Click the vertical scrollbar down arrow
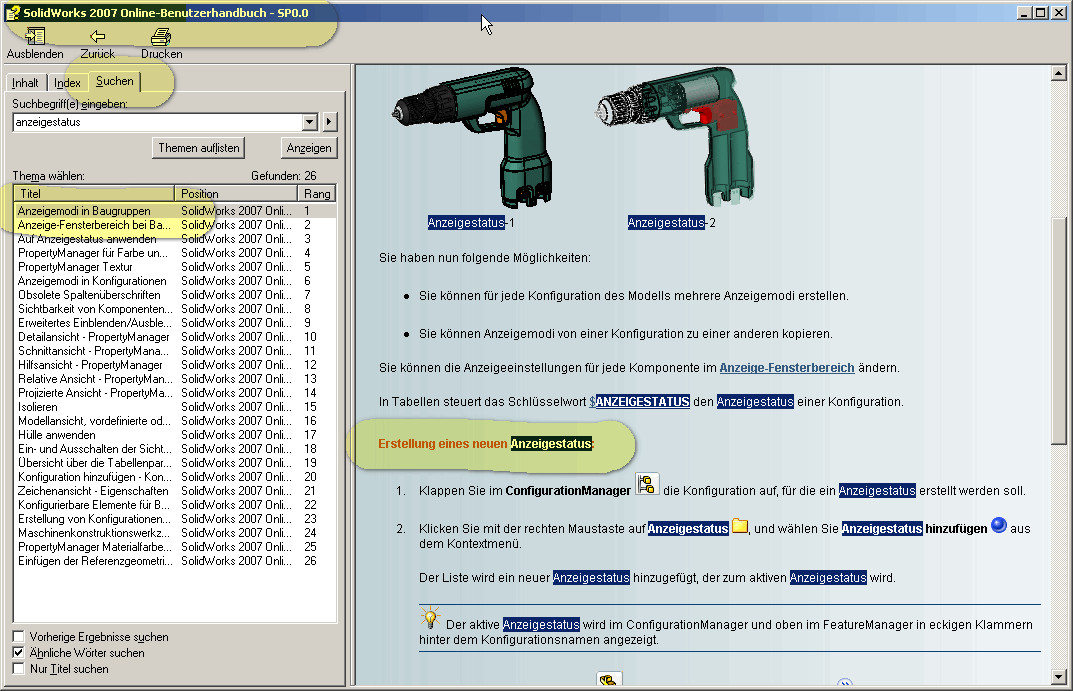 pos(1060,677)
